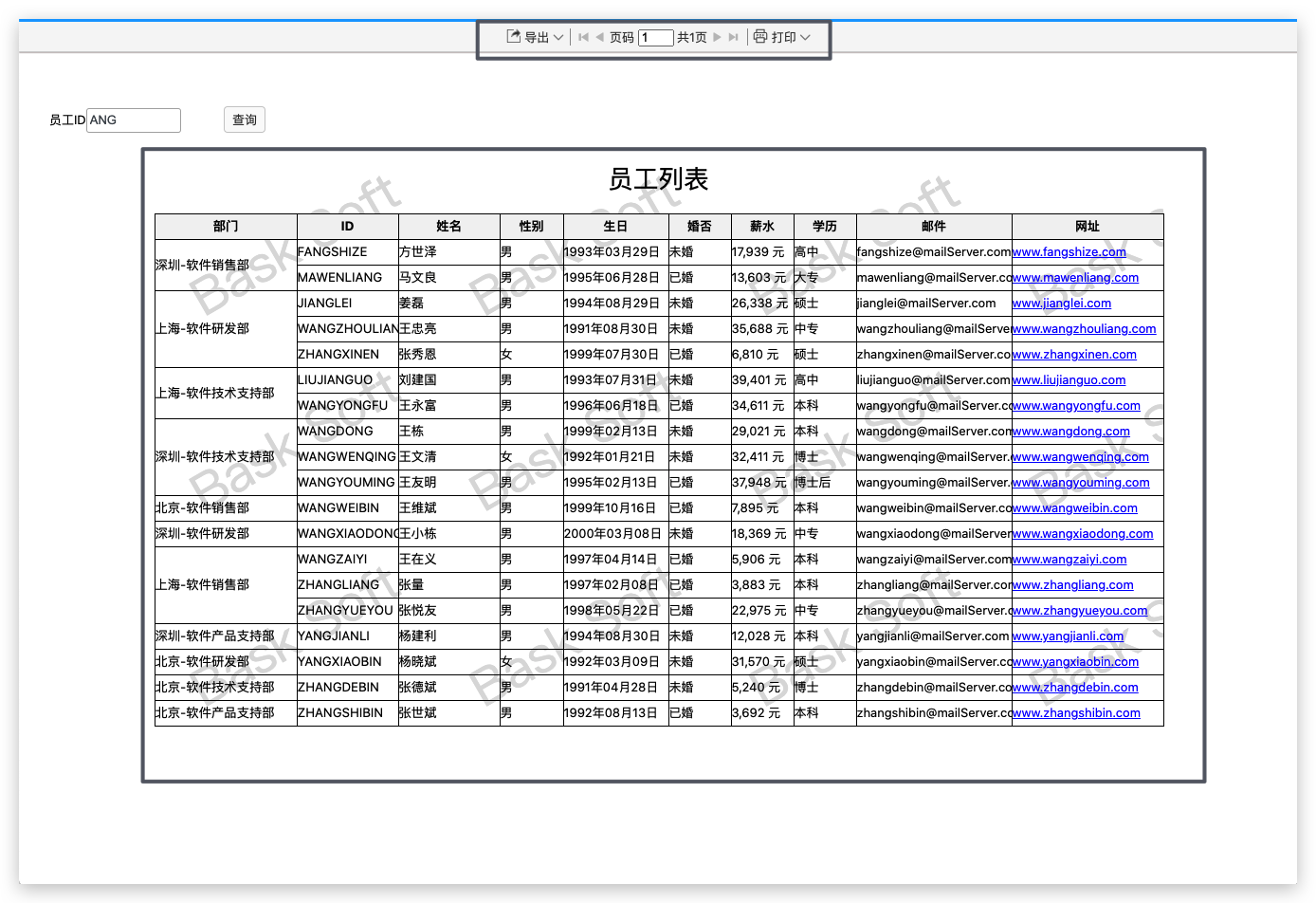
Task: Click the 邮件 column header
Action: point(934,227)
